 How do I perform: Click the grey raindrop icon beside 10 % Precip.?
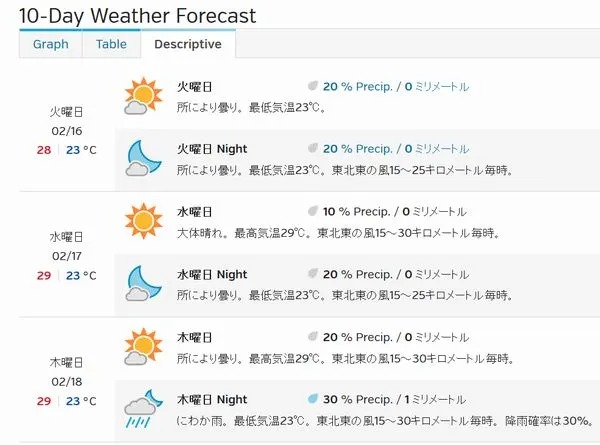tap(313, 211)
